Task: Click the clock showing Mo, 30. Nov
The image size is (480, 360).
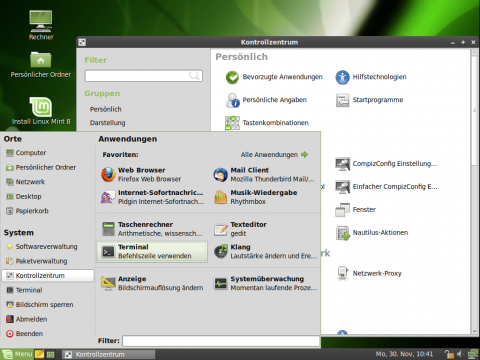Action: [x=404, y=354]
